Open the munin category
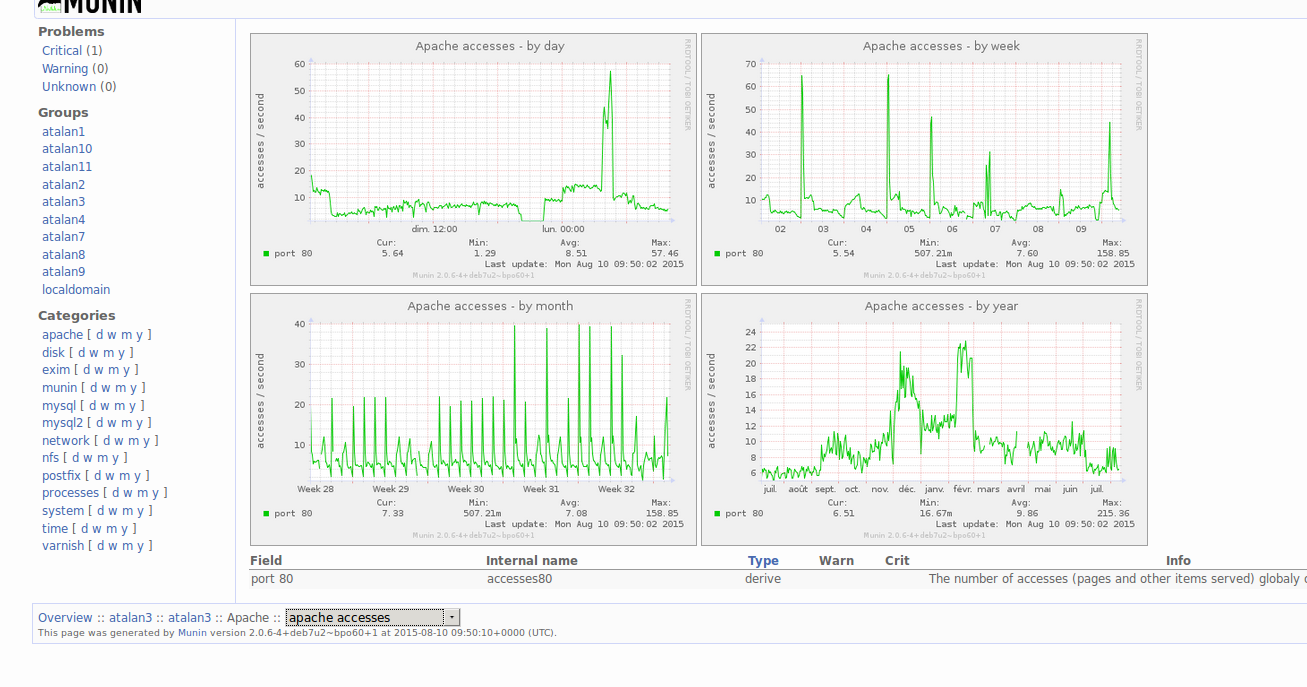The height and width of the screenshot is (687, 1307). point(59,388)
